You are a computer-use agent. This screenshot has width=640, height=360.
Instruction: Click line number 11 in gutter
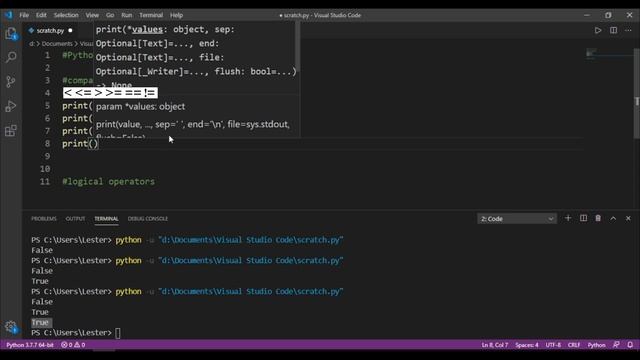coord(45,182)
